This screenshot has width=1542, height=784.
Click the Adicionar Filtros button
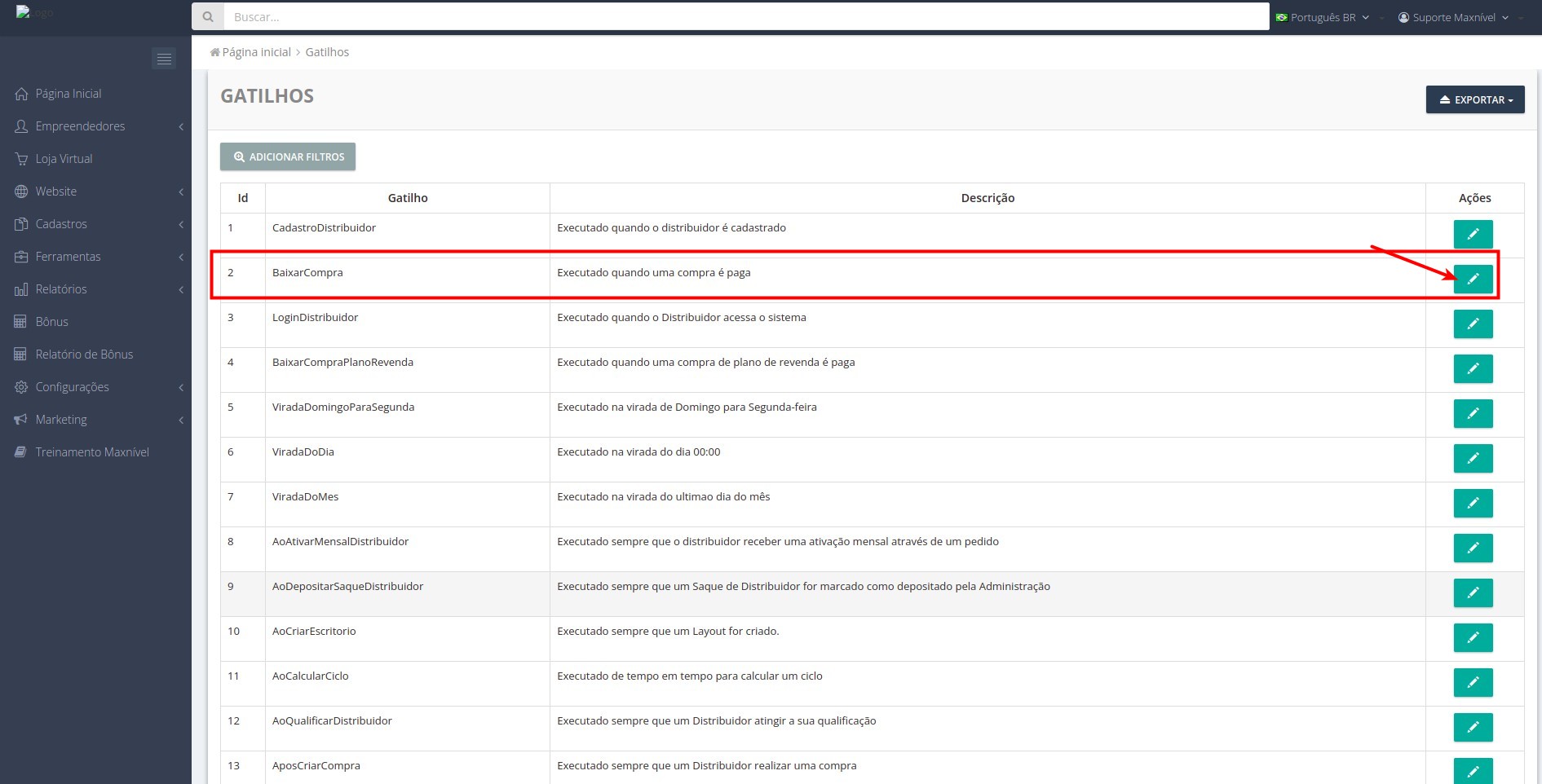(288, 157)
